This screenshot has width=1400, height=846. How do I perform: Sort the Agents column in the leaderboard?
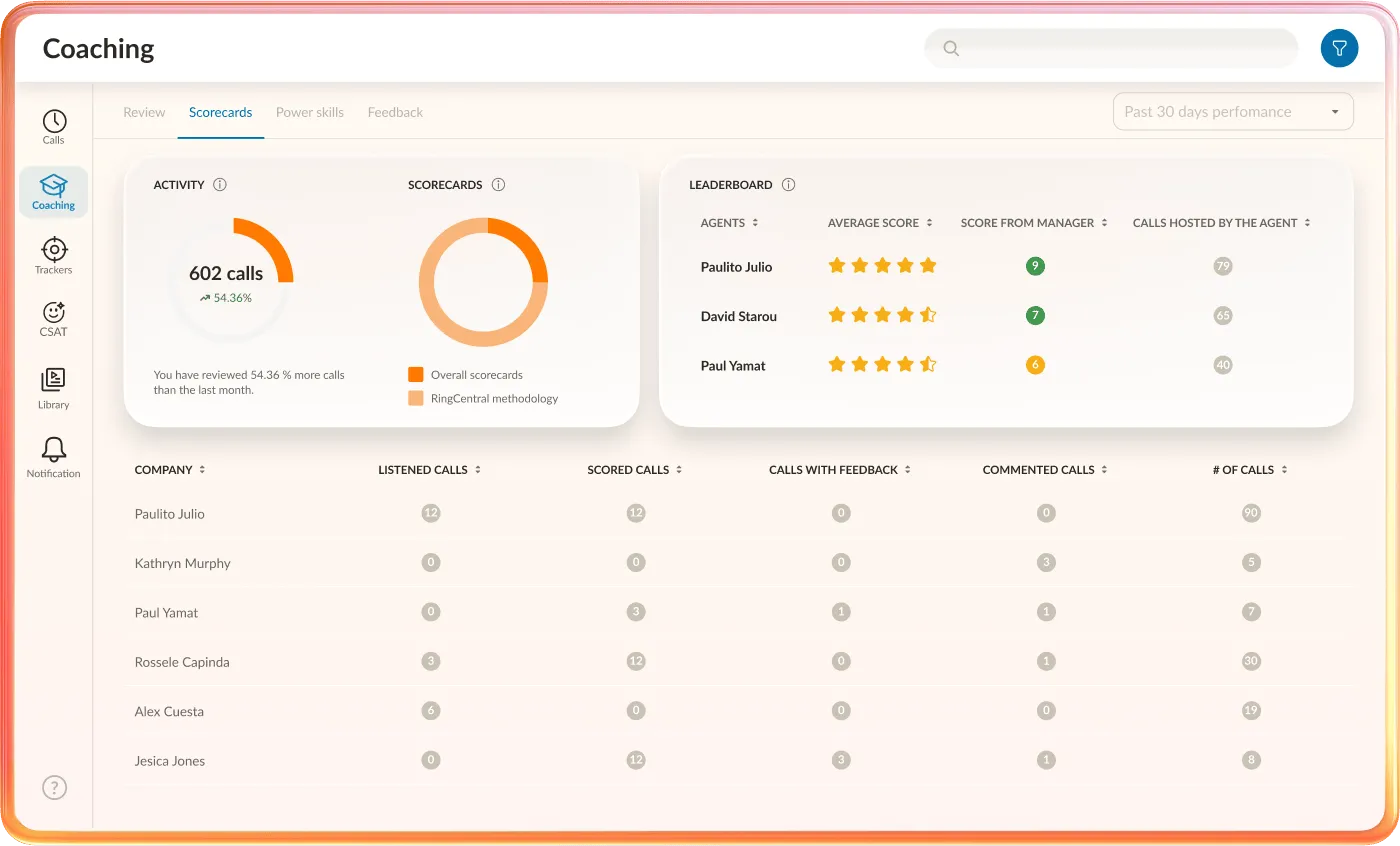(x=755, y=222)
